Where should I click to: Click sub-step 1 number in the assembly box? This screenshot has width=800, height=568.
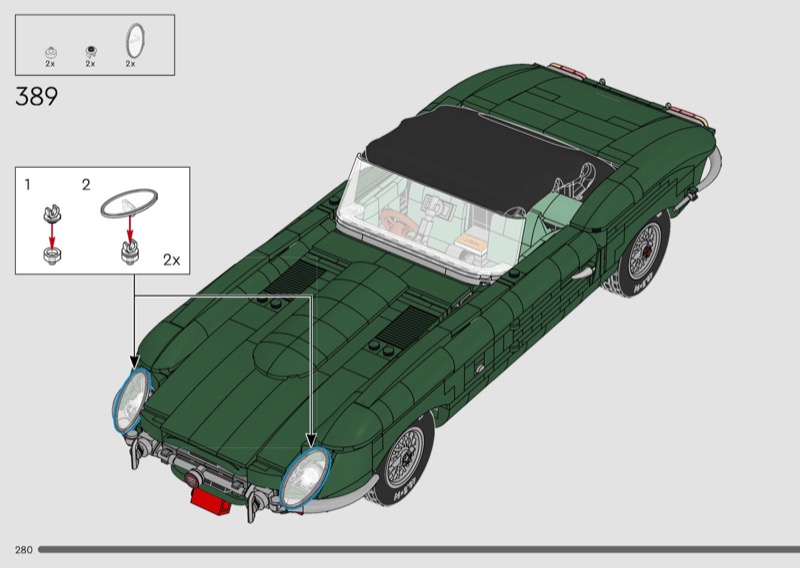click(x=28, y=185)
